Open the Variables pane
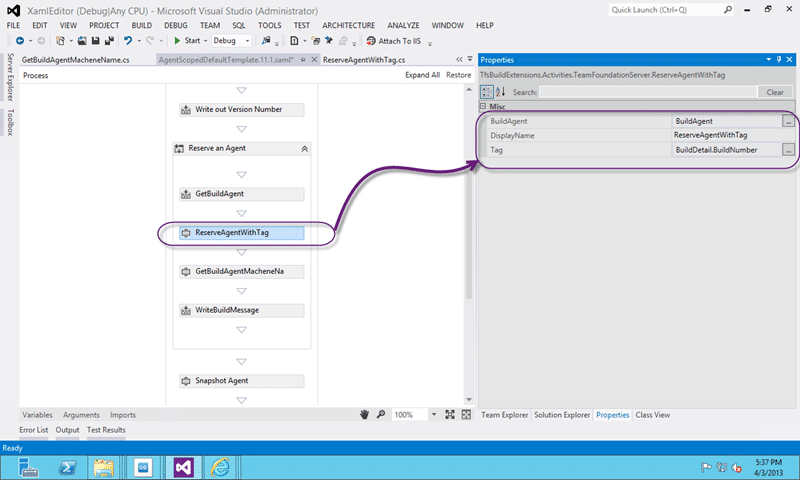The image size is (800, 480). [x=37, y=415]
